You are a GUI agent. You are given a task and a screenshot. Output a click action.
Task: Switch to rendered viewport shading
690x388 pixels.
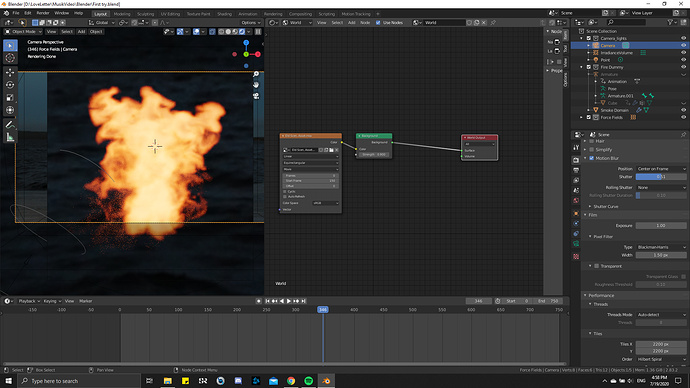point(242,32)
